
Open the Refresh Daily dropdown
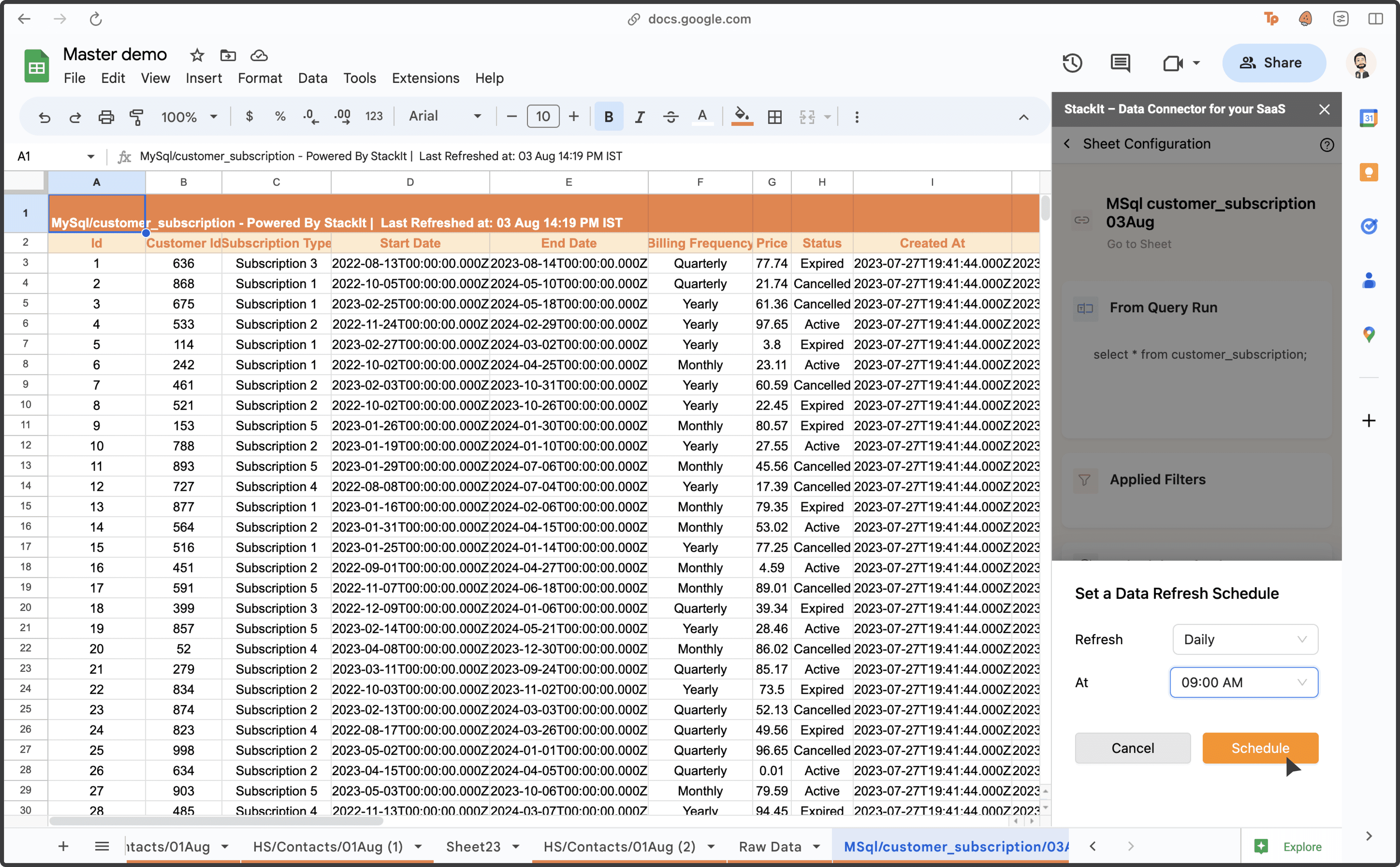(x=1244, y=639)
